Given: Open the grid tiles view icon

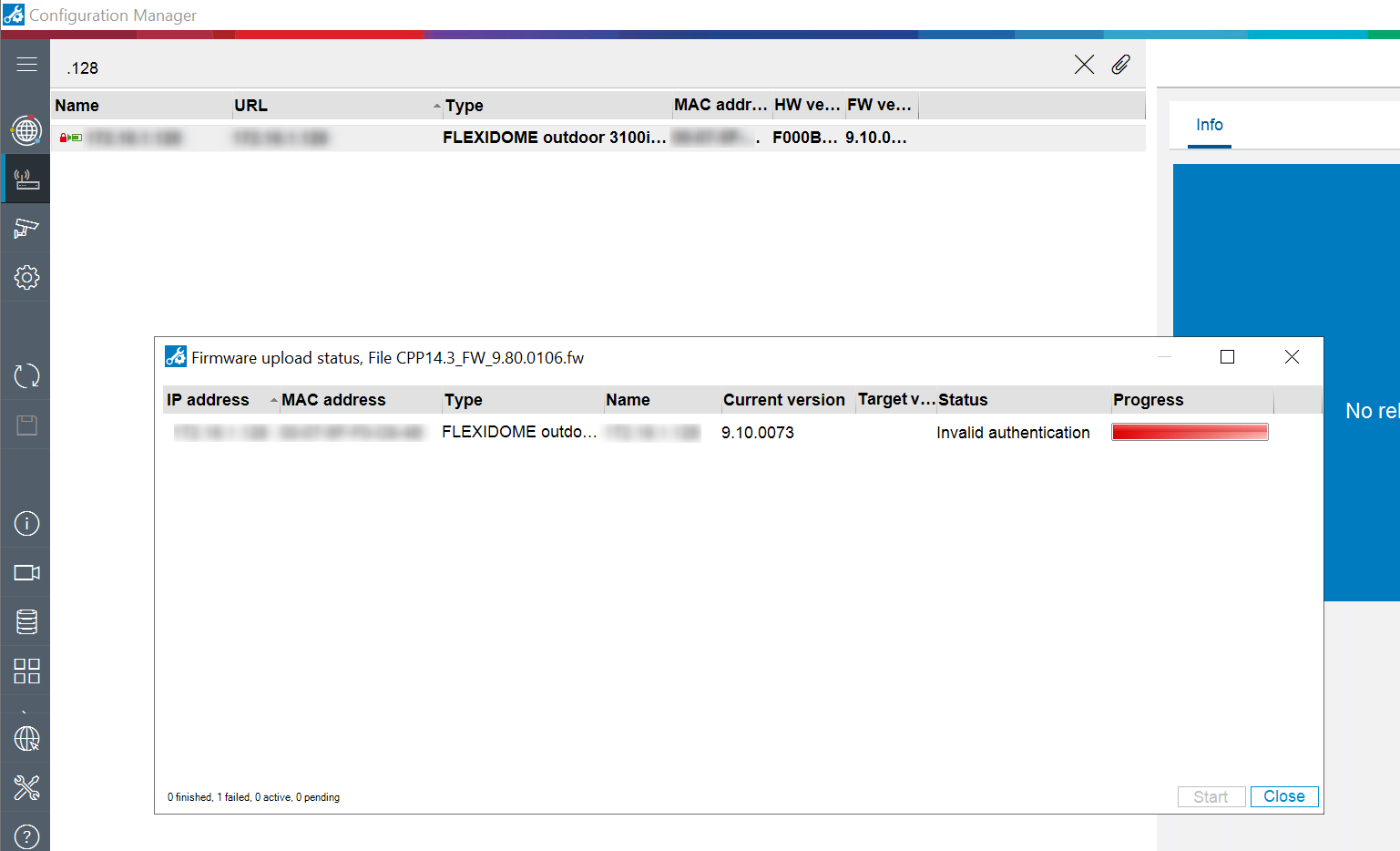Looking at the screenshot, I should coord(26,671).
